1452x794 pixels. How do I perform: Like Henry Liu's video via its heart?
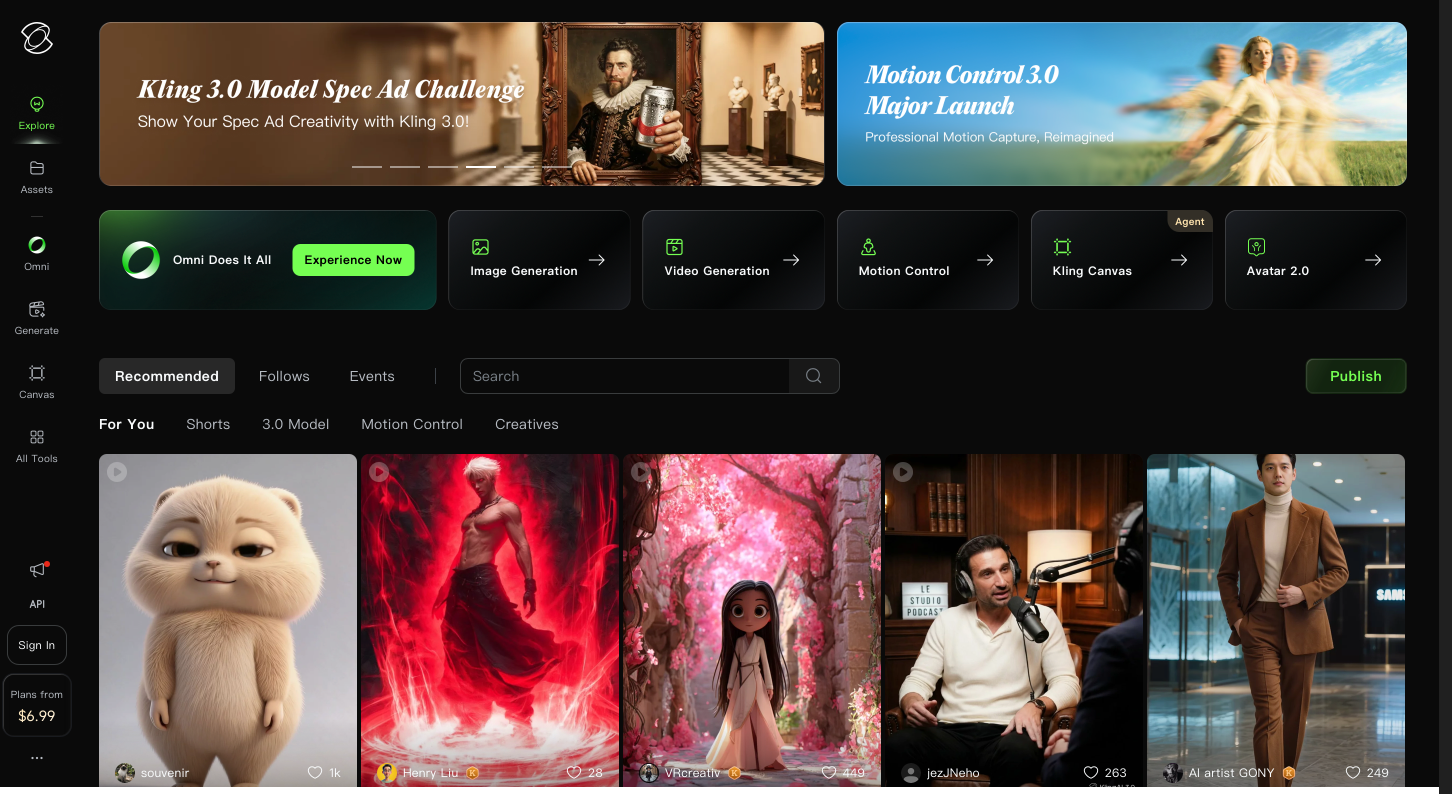point(574,773)
